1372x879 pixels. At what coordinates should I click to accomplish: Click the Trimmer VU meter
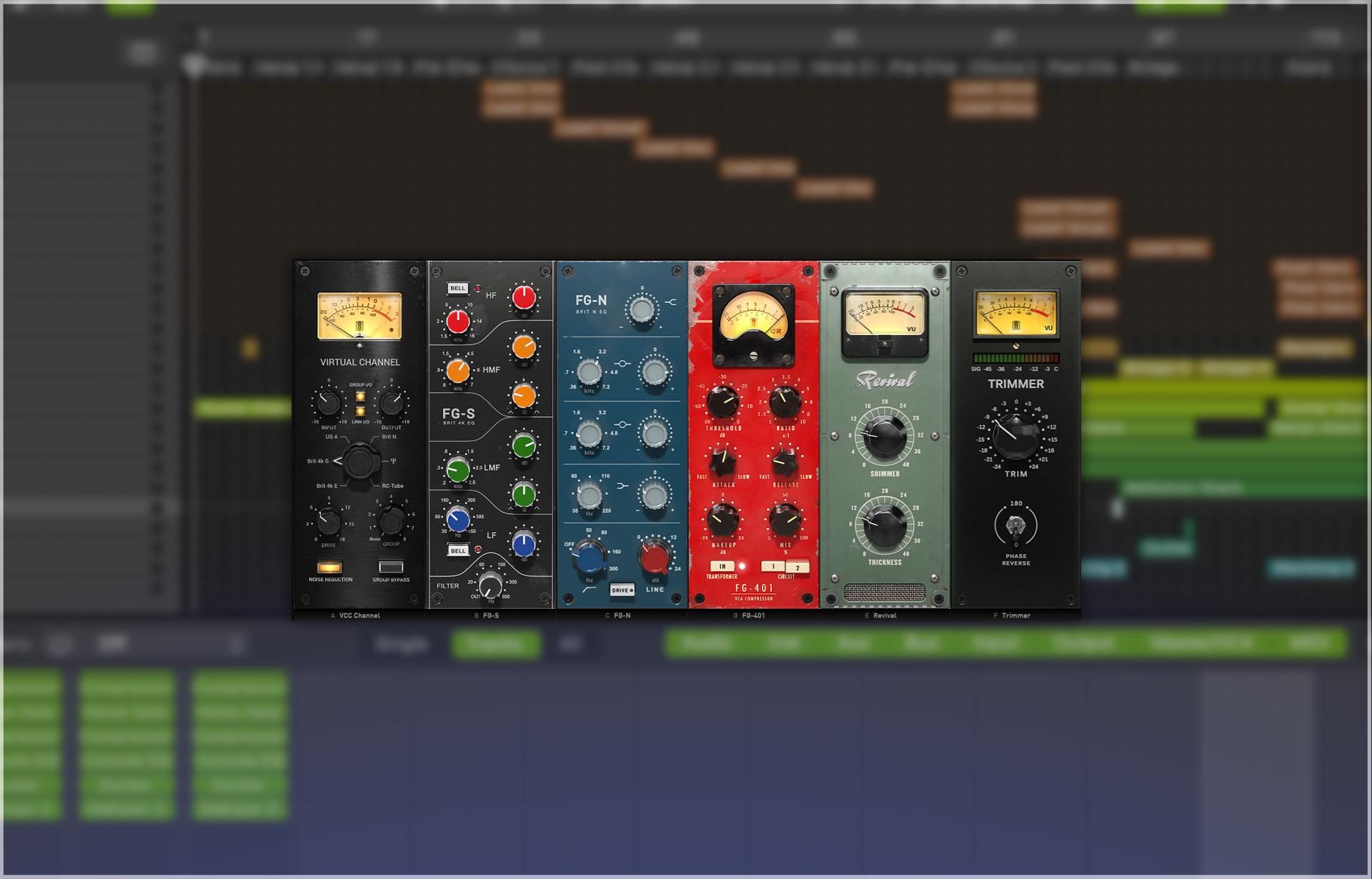pos(1015,314)
